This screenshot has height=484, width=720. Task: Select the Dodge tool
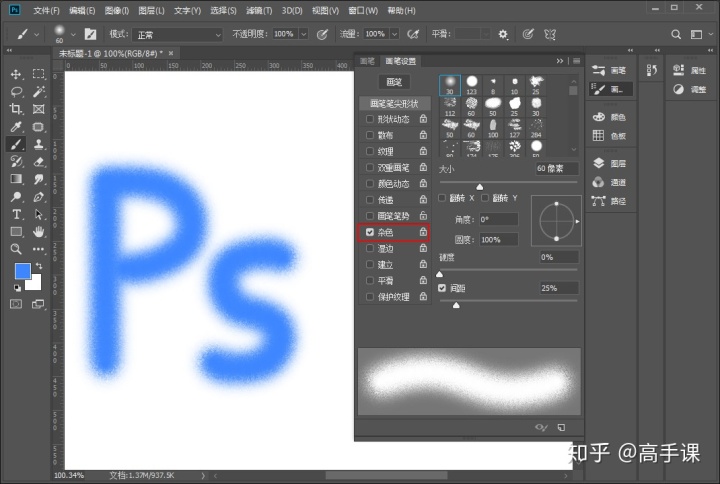click(x=16, y=197)
